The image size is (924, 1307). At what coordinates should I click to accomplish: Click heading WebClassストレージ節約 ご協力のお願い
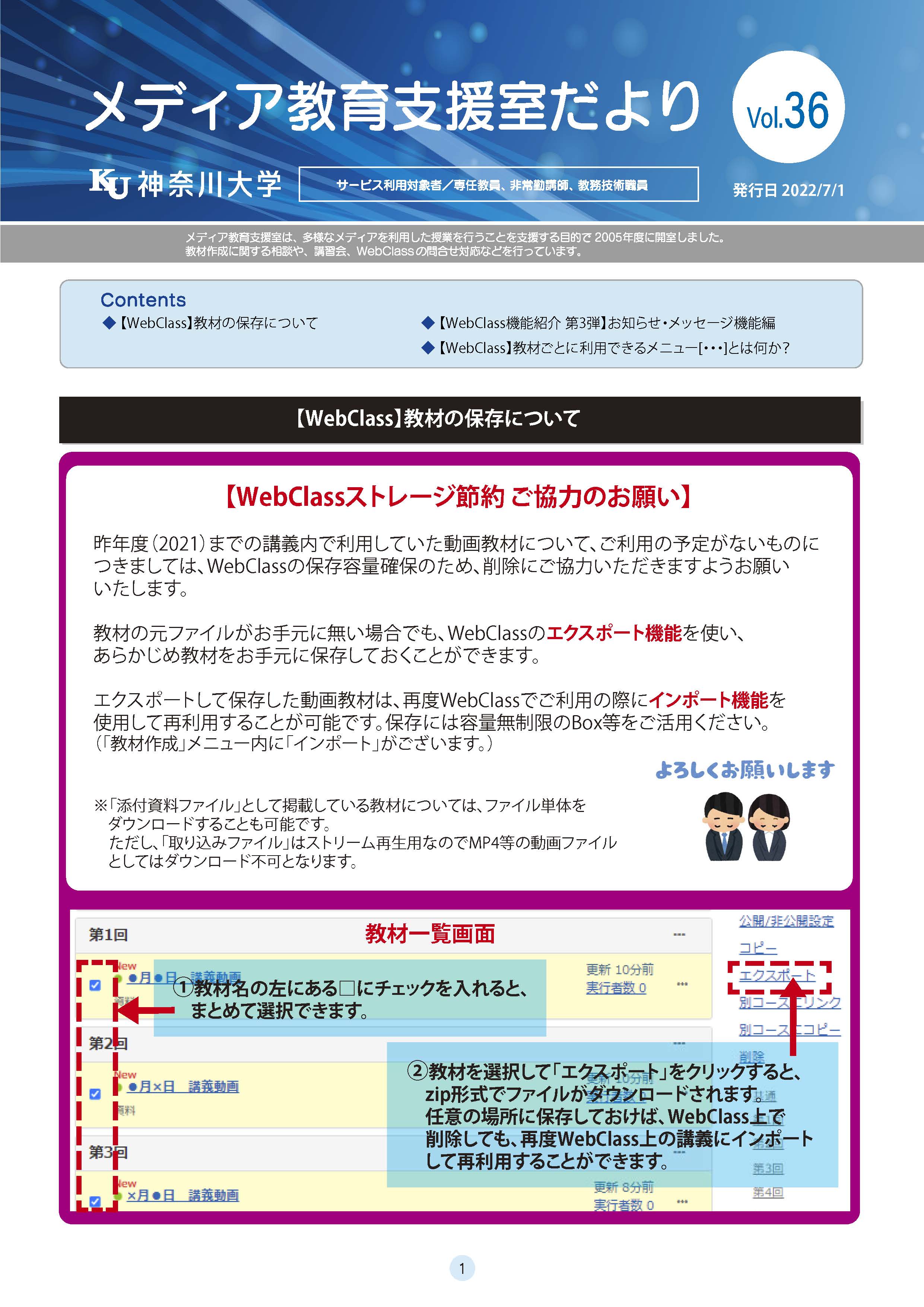click(459, 496)
